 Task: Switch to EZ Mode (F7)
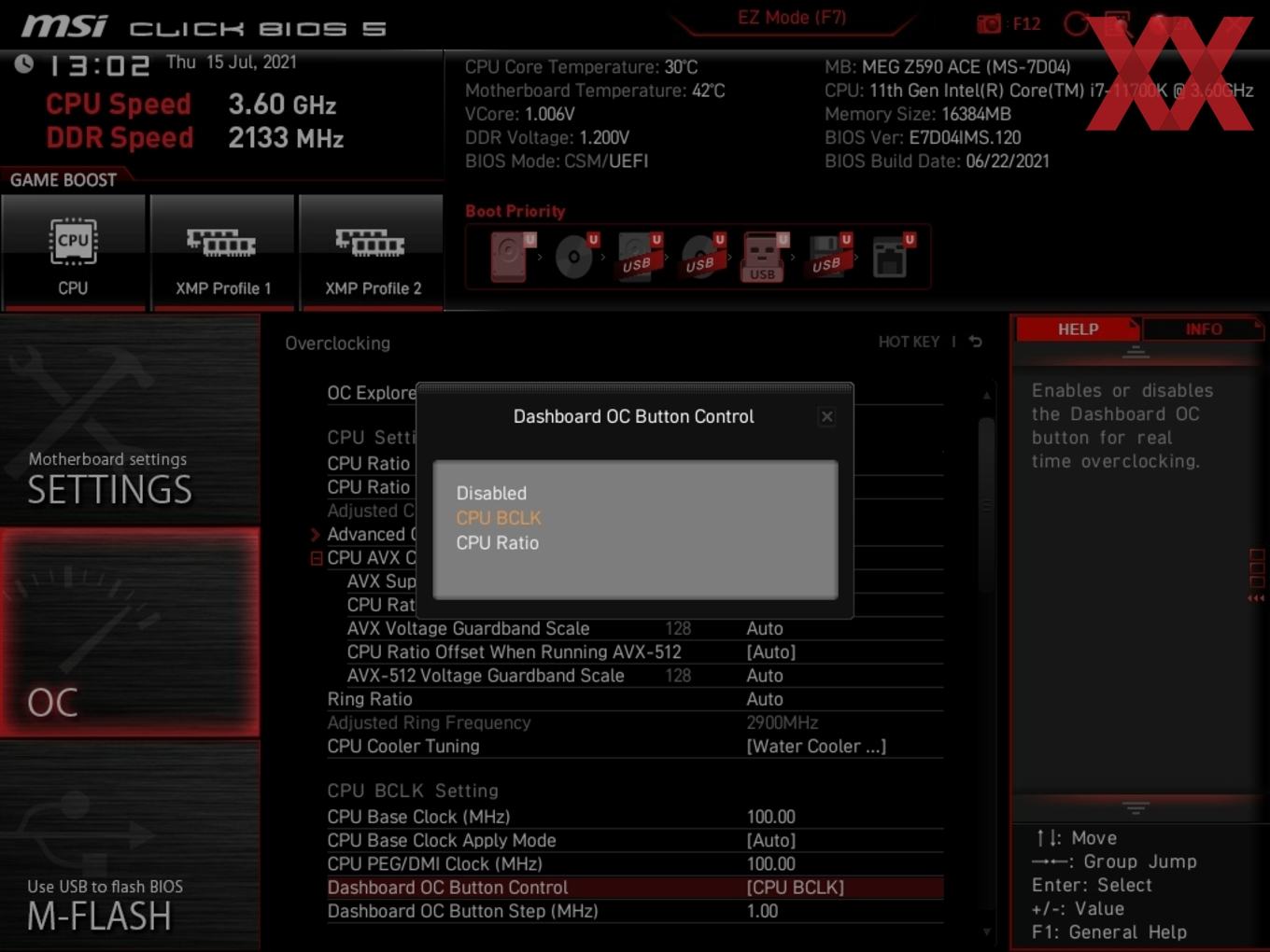coord(792,17)
